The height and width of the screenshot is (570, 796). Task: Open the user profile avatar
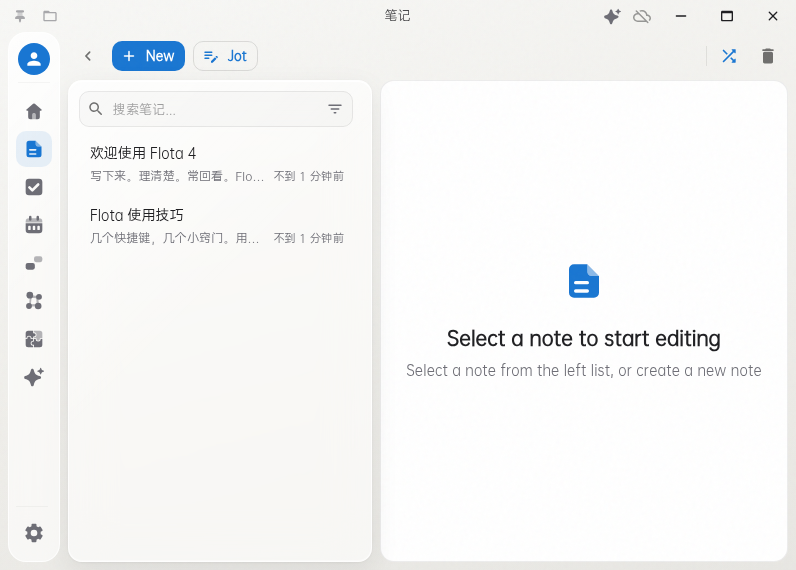(x=34, y=59)
